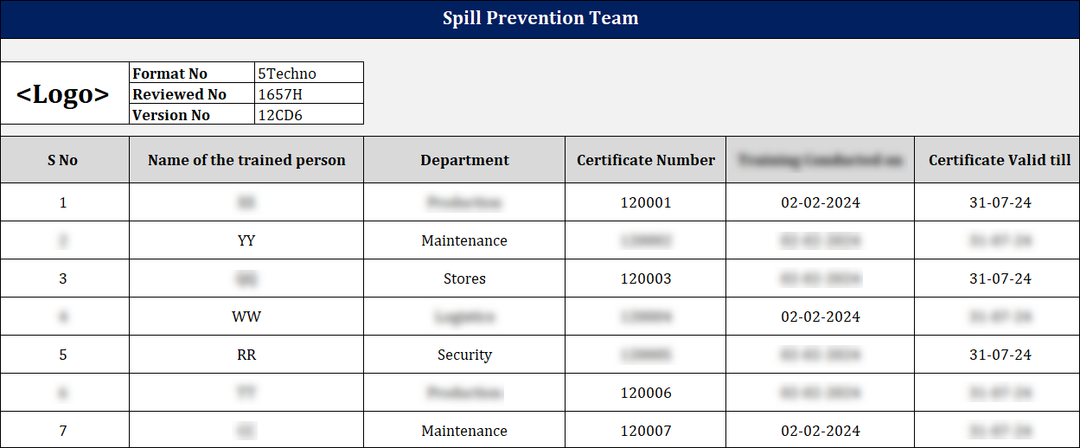
Task: Select the S No column header
Action: (63, 160)
